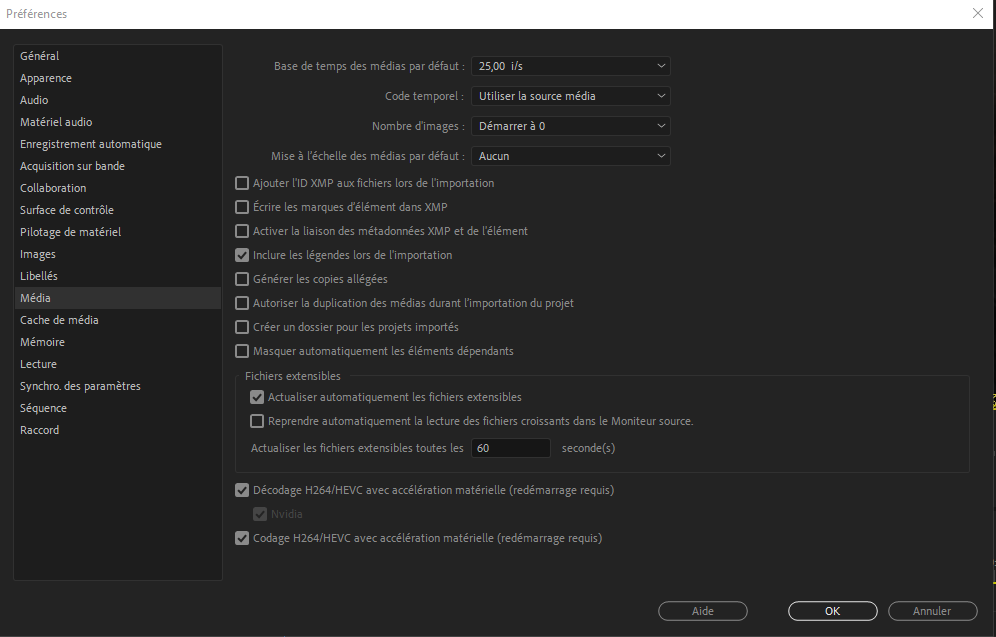
Task: Enable Créer un dossier pour projets importés
Action: pos(242,327)
